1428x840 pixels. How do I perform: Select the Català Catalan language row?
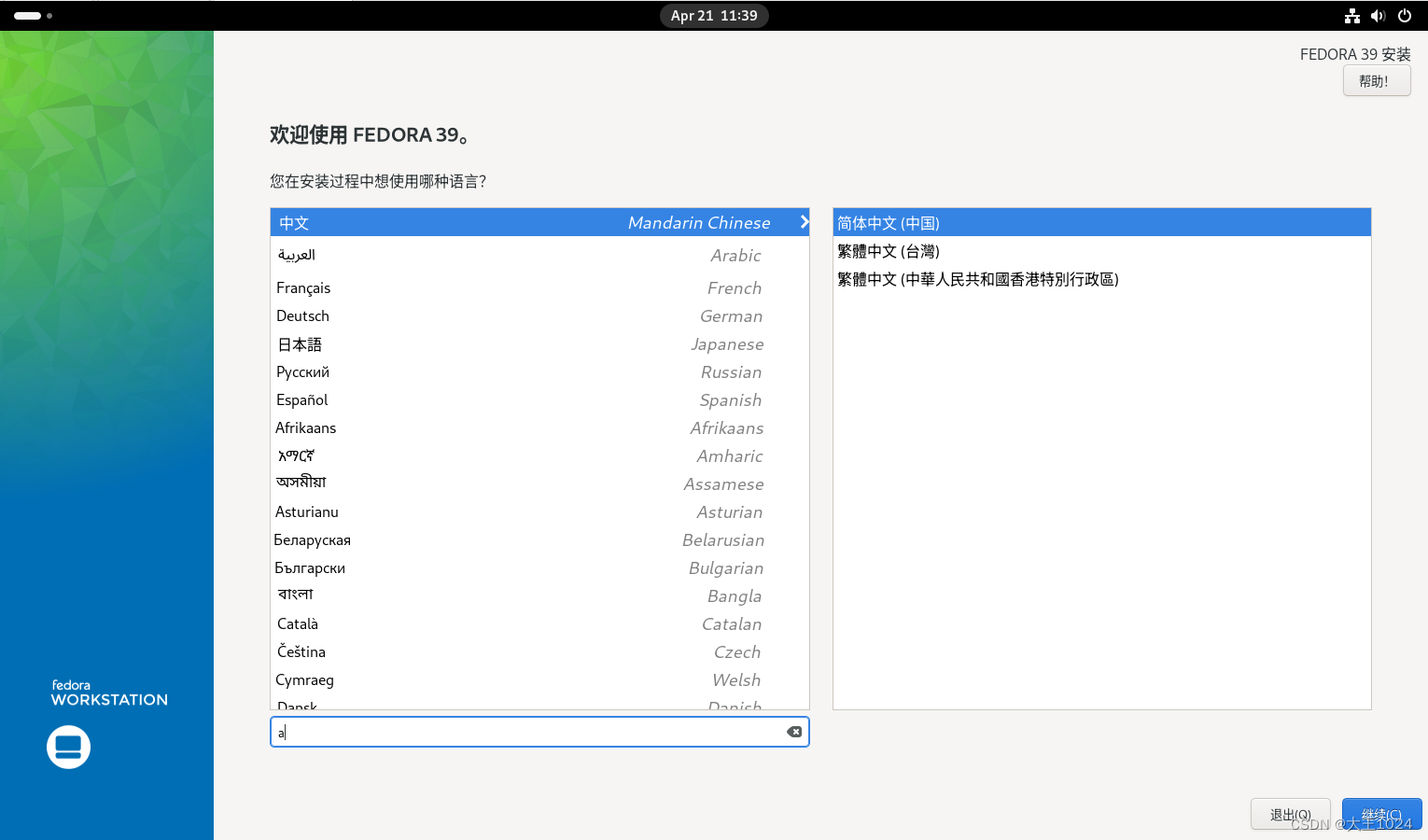pyautogui.click(x=539, y=623)
